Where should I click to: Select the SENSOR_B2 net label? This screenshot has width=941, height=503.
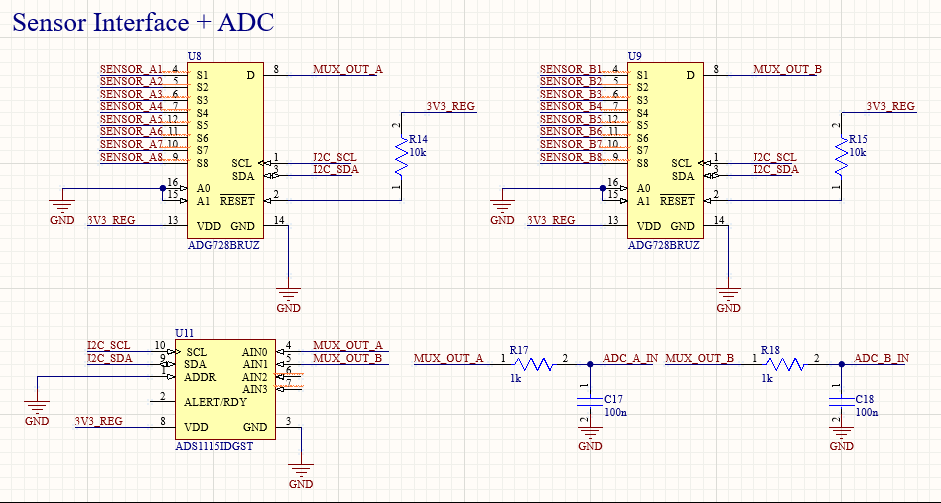pyautogui.click(x=571, y=81)
